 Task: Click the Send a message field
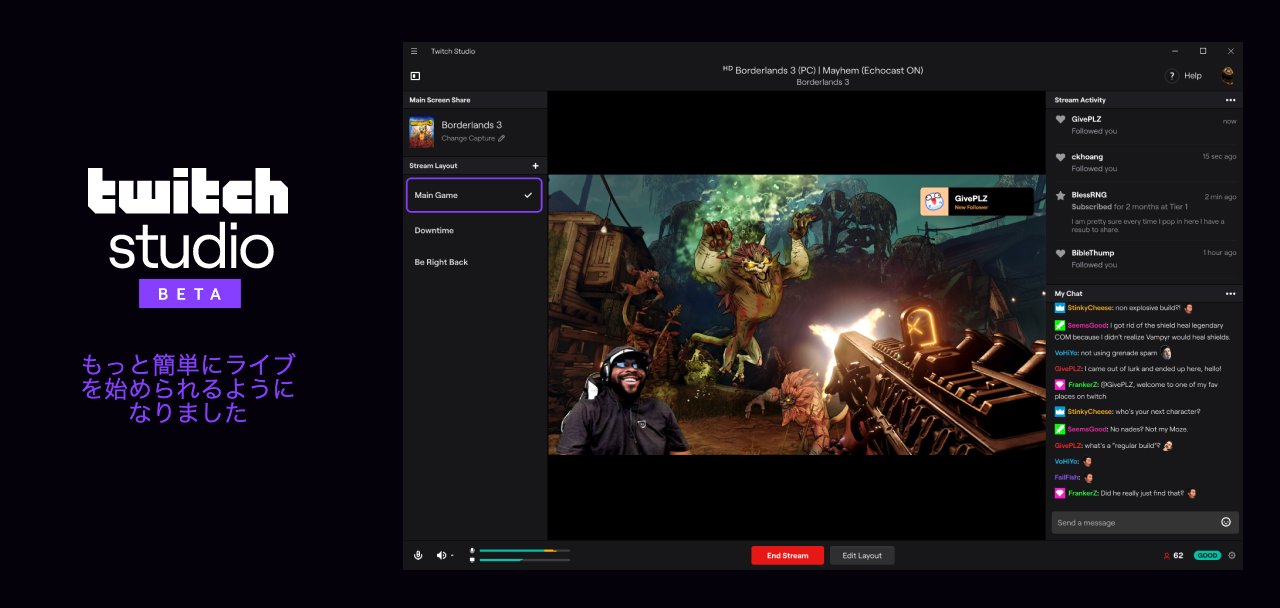[x=1145, y=522]
